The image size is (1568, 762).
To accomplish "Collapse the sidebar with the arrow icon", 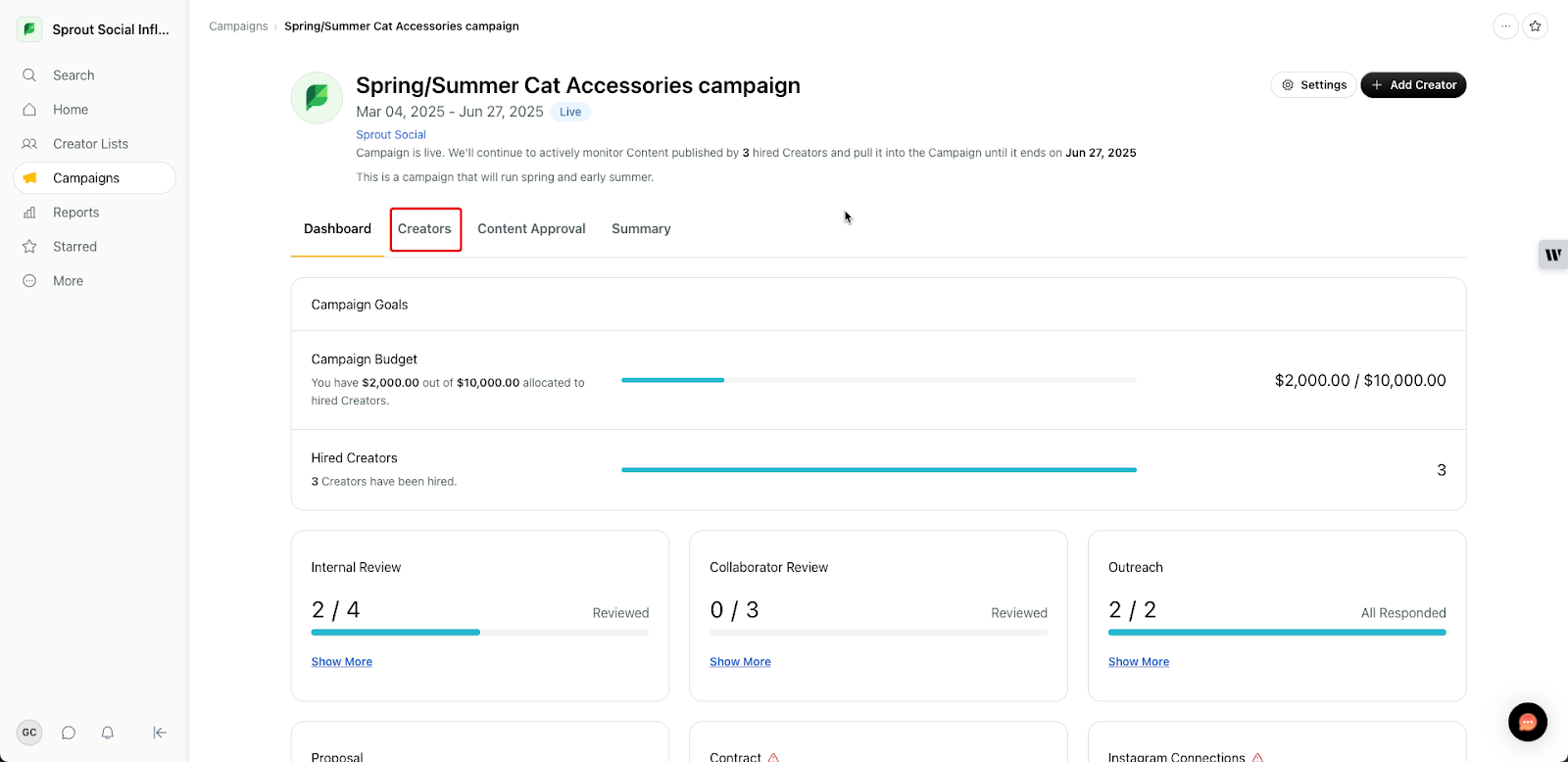I will tap(160, 733).
